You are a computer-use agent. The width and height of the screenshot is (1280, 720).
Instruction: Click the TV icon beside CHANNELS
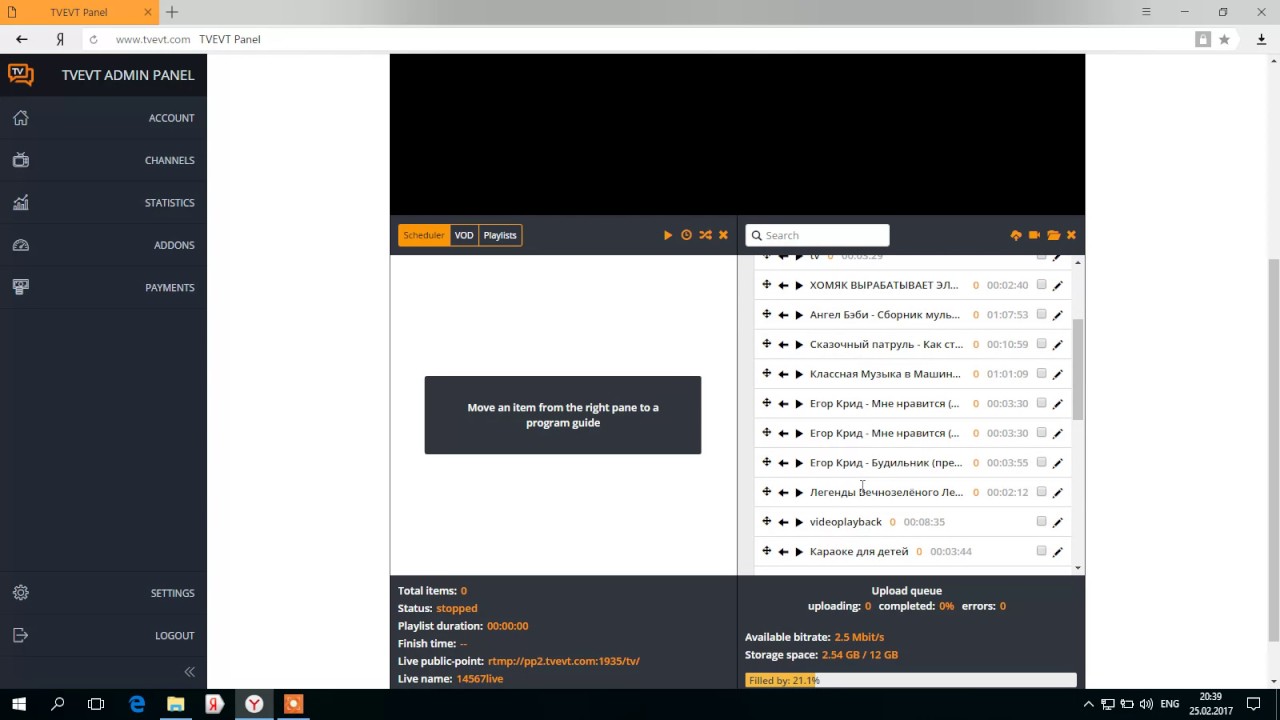tap(21, 160)
